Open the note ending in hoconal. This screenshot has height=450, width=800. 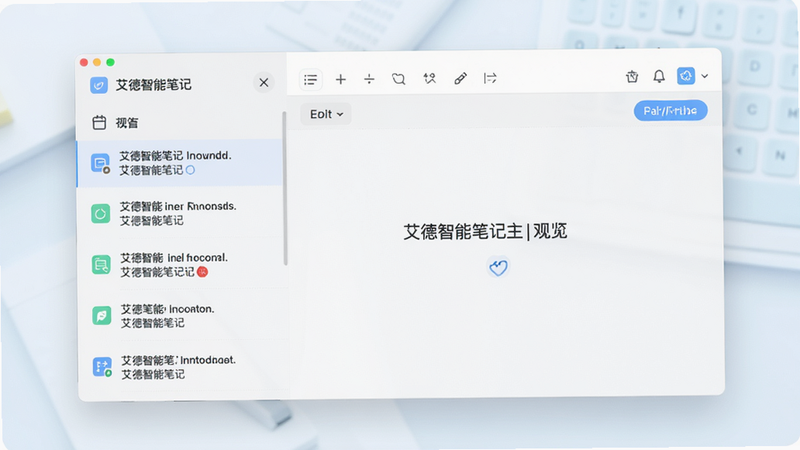tap(180, 264)
